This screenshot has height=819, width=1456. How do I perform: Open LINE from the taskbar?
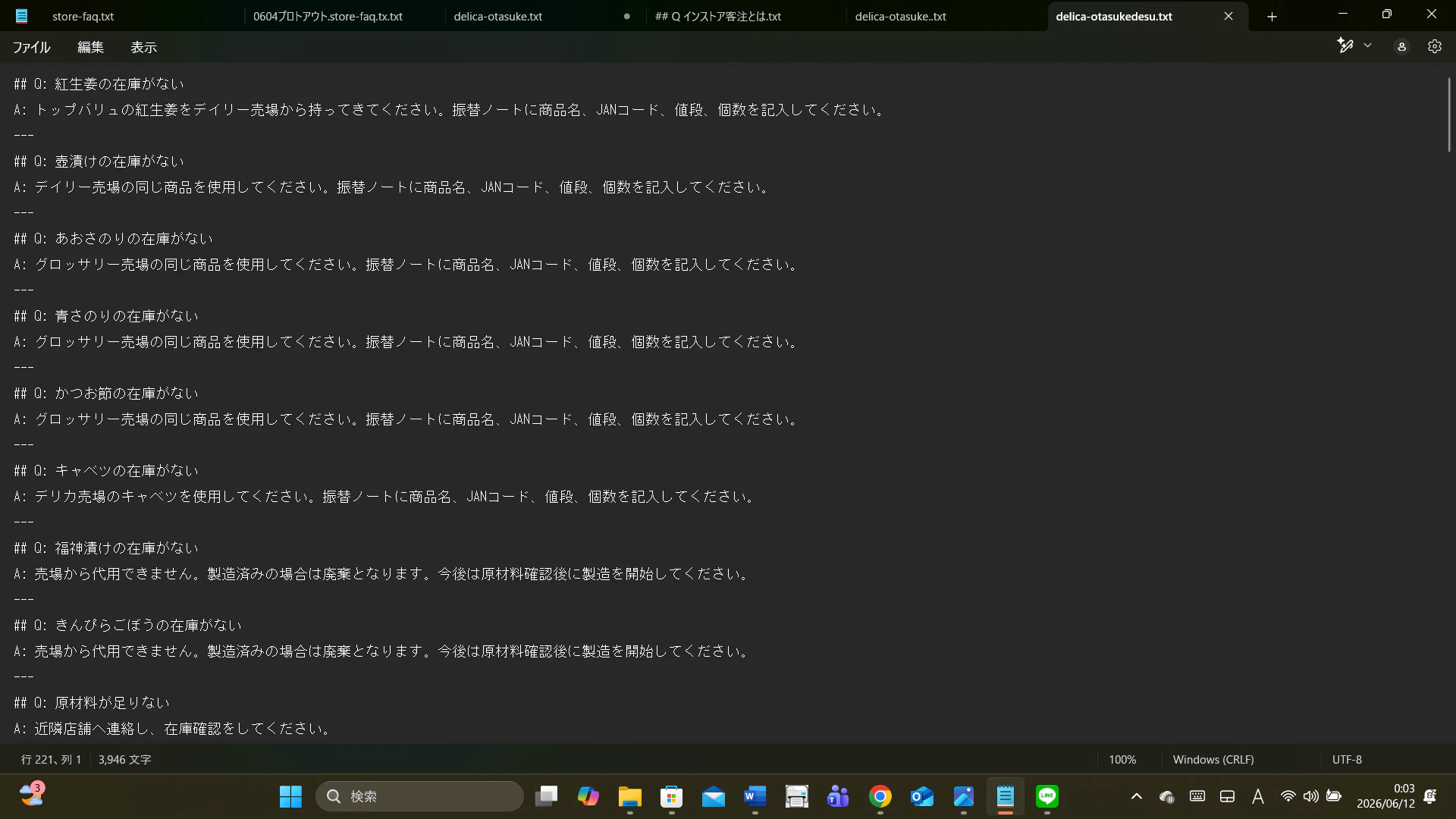coord(1046,796)
